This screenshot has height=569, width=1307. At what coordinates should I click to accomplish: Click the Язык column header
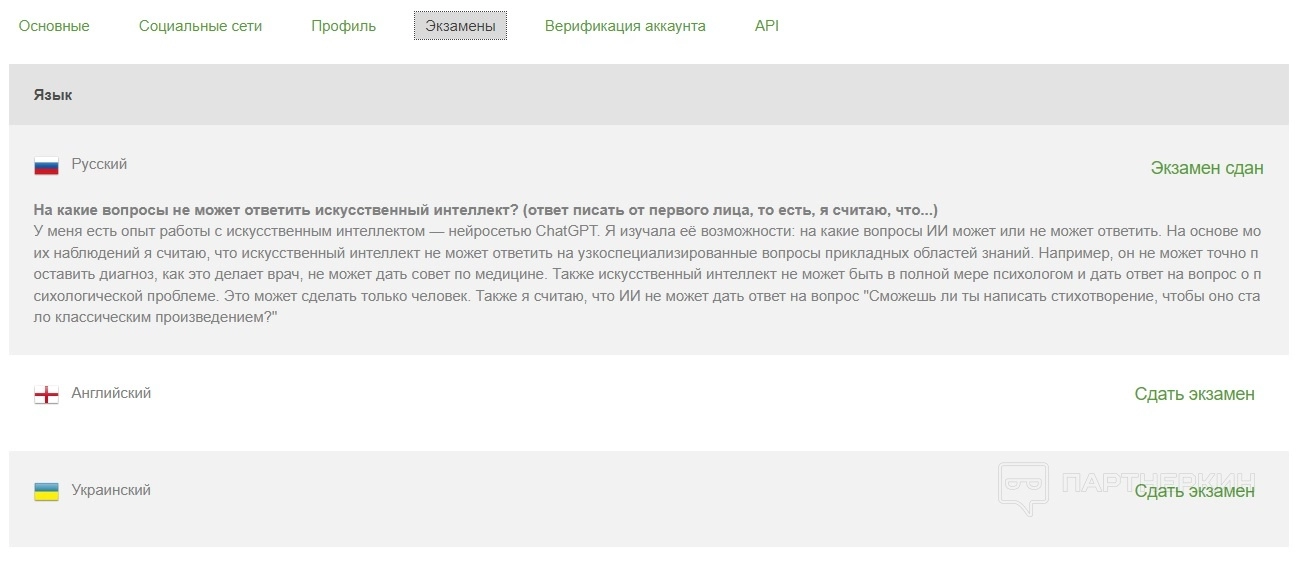pos(53,95)
